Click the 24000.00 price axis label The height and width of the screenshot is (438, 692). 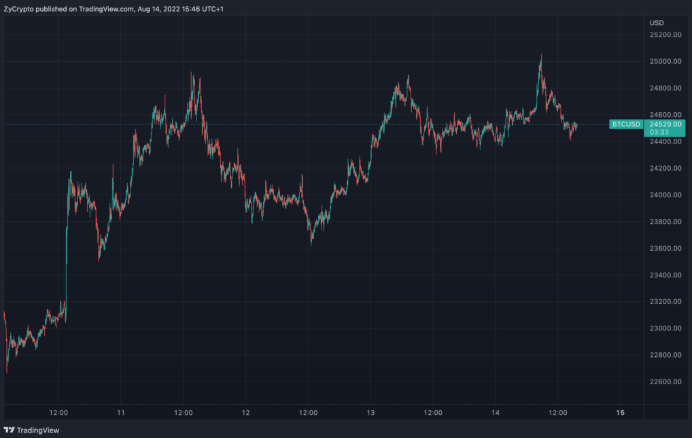point(666,195)
